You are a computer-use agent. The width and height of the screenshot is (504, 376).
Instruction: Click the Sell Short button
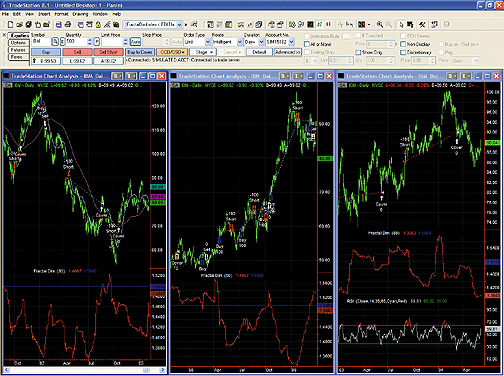coord(108,52)
